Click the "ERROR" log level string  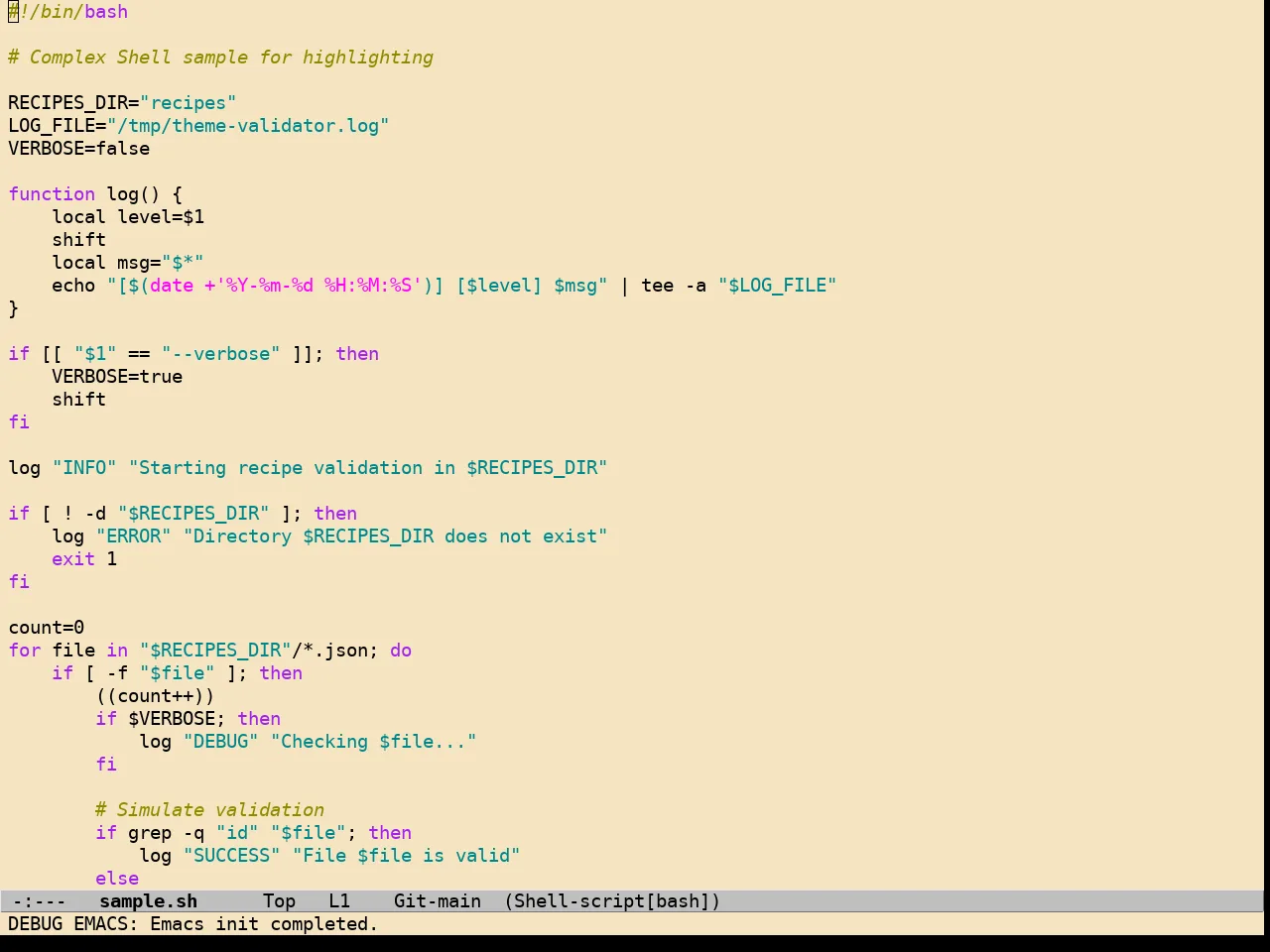point(133,536)
